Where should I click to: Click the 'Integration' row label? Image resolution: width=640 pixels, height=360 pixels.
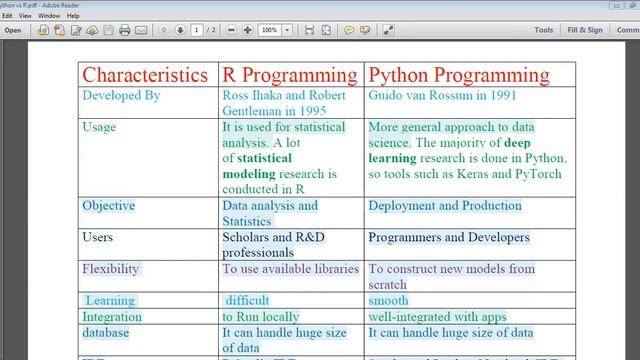pyautogui.click(x=112, y=317)
